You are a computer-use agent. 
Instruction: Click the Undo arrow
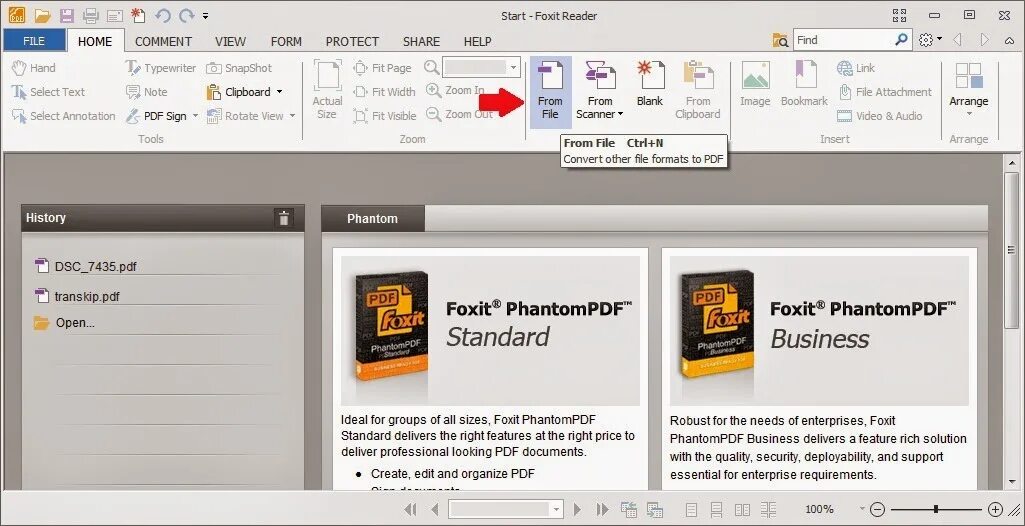click(162, 14)
